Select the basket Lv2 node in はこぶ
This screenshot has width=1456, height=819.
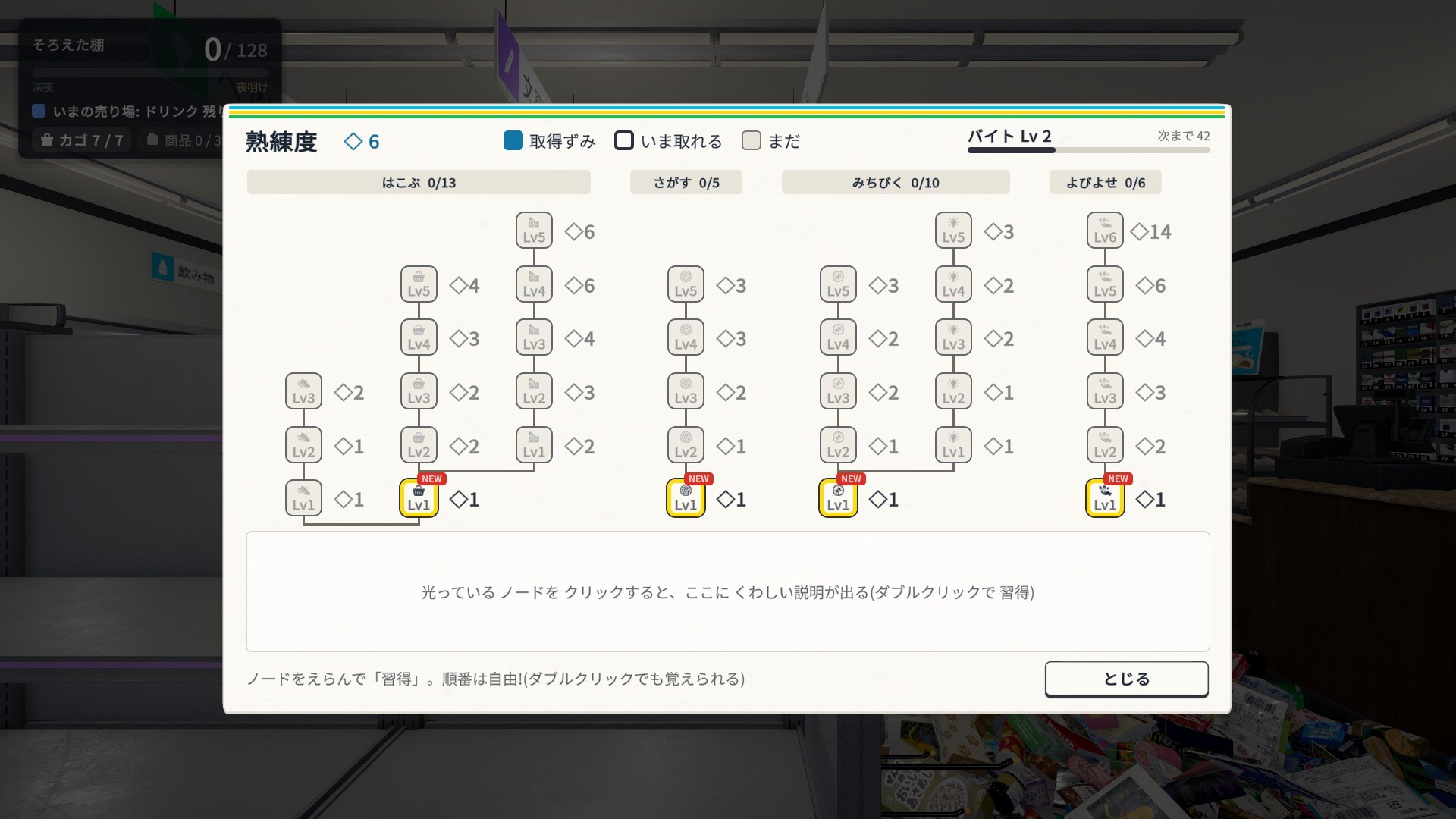tap(419, 445)
